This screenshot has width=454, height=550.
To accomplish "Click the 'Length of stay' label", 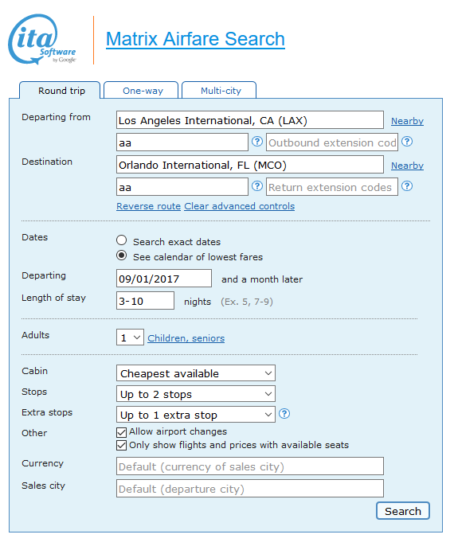I will 54,298.
